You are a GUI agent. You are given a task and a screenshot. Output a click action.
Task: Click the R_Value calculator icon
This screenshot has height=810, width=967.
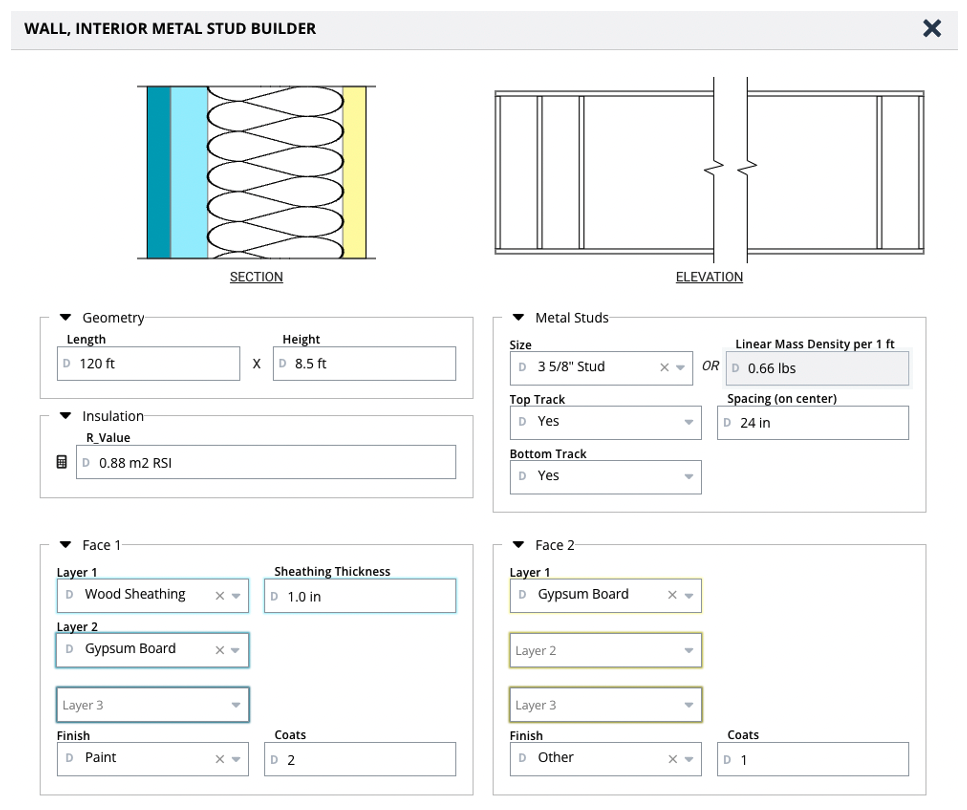click(62, 463)
